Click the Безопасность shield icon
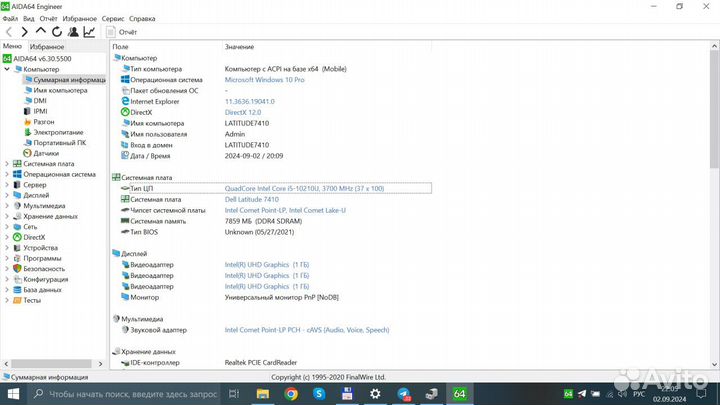This screenshot has width=720, height=405. click(x=17, y=269)
